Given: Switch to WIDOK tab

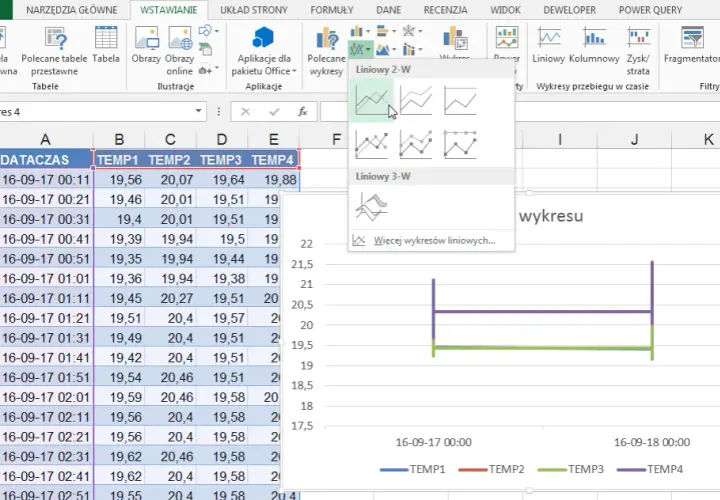Looking at the screenshot, I should [x=505, y=10].
